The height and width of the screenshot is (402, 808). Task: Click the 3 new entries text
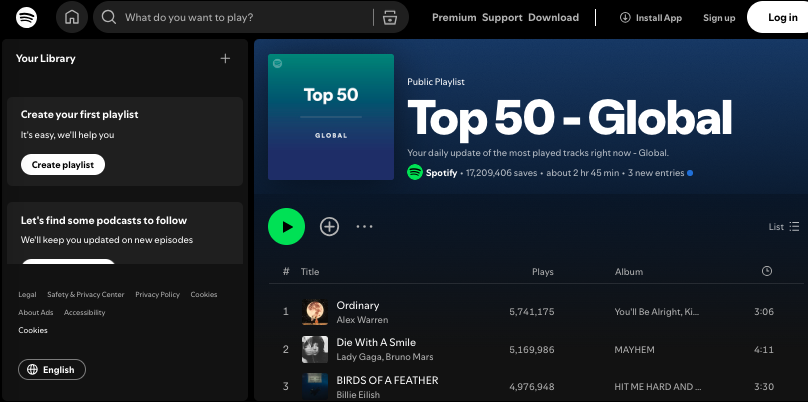(656, 173)
